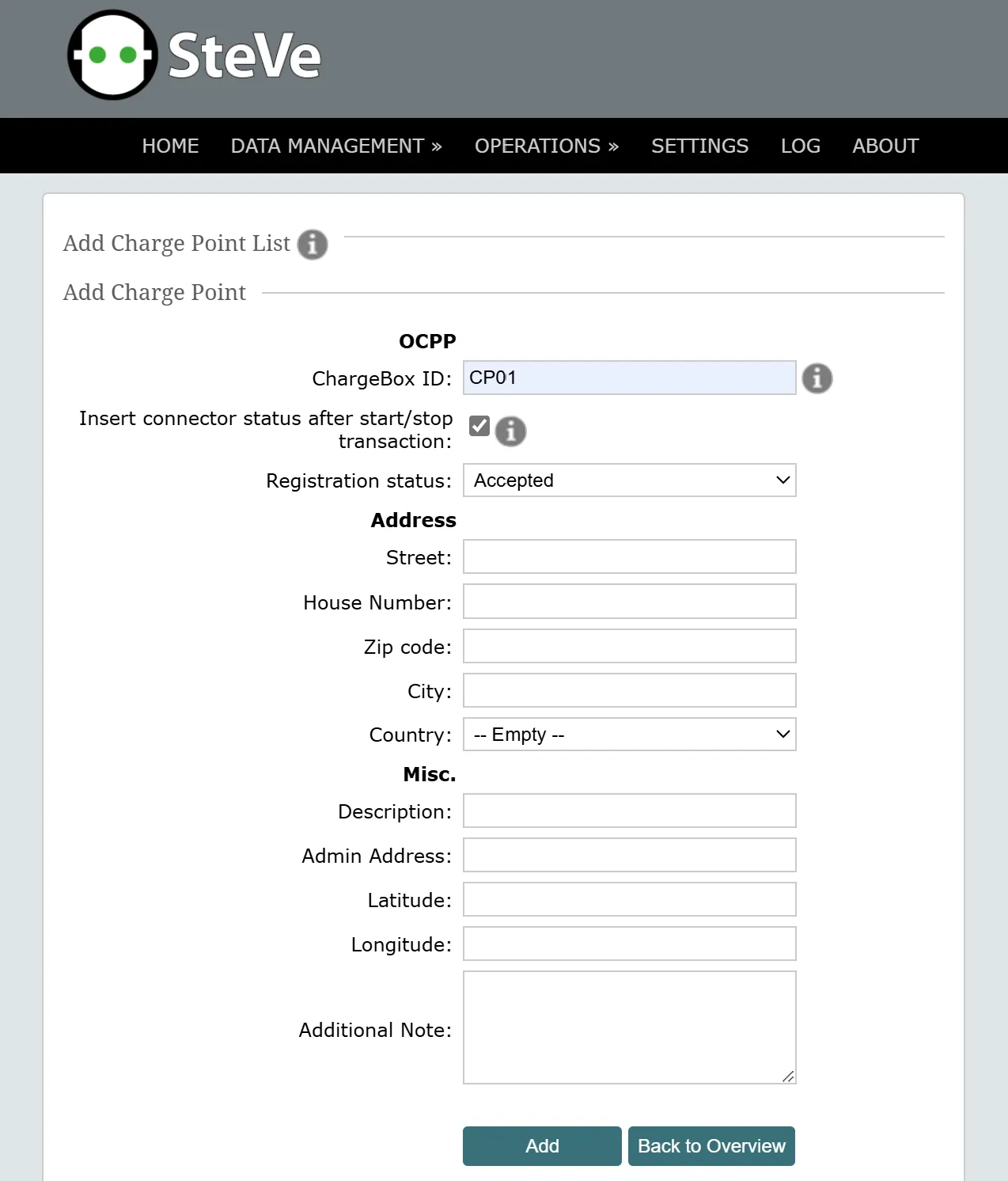Click info icon beside connector status checkbox
This screenshot has width=1008, height=1181.
pos(510,431)
